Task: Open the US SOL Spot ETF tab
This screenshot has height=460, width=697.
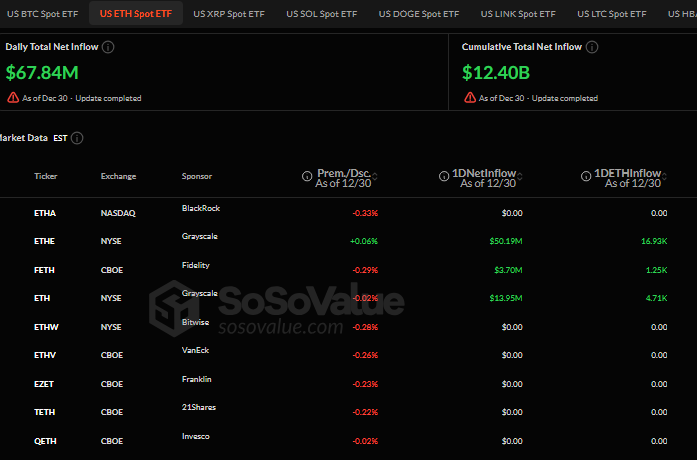Action: pos(321,14)
